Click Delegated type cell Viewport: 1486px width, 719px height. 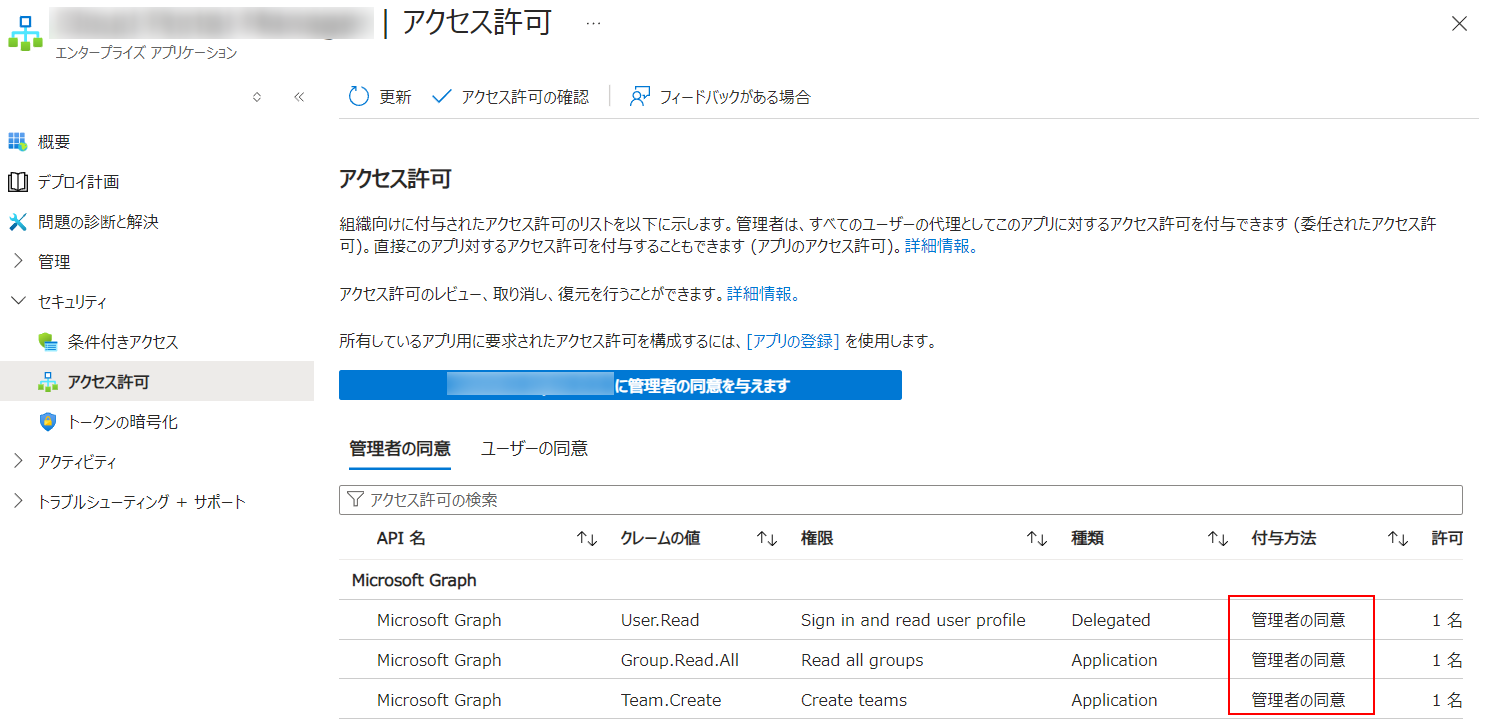click(1111, 620)
